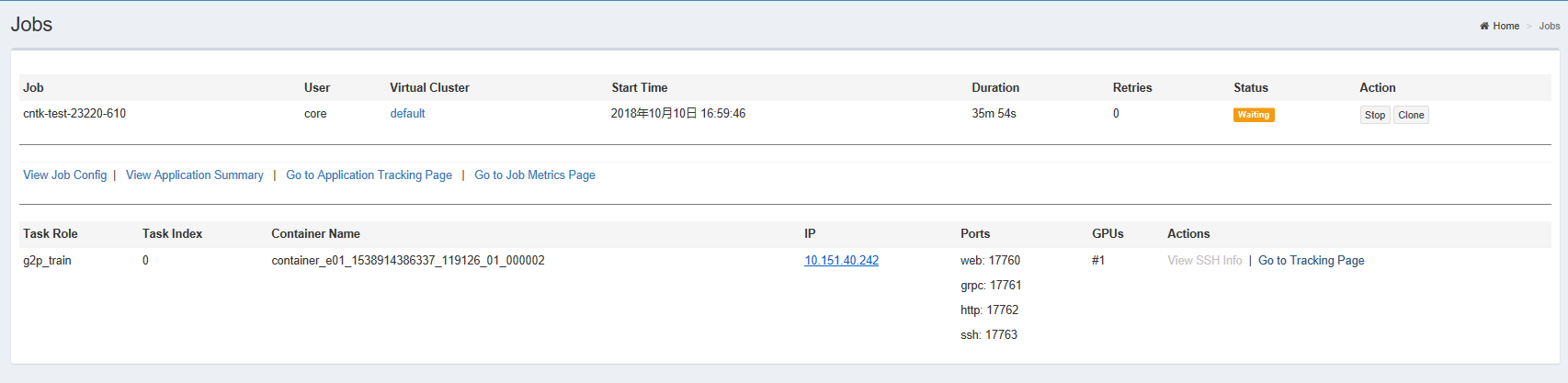This screenshot has width=1568, height=383.
Task: Go to Job Metrics Page
Action: 535,175
